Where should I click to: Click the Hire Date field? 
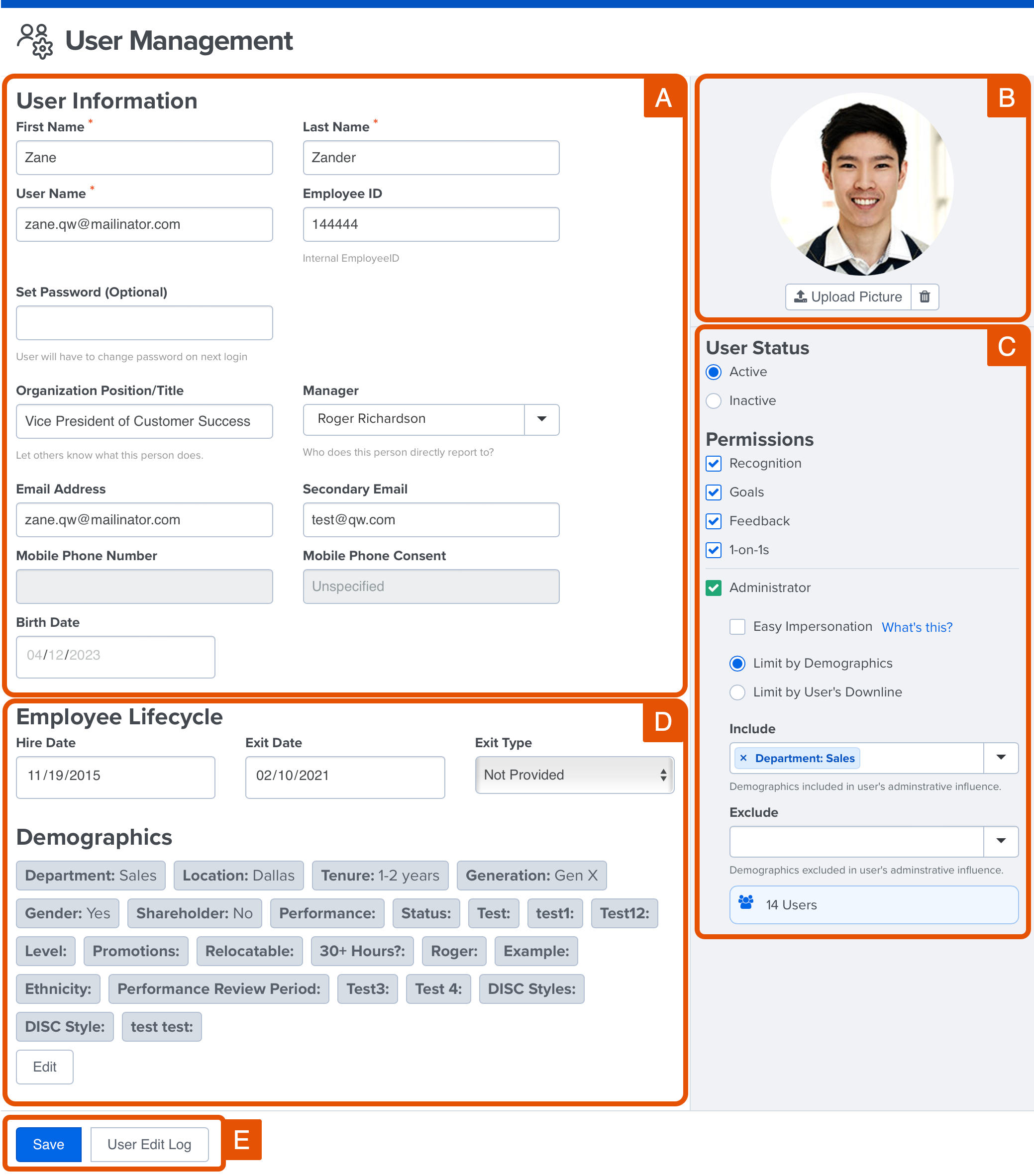[115, 777]
